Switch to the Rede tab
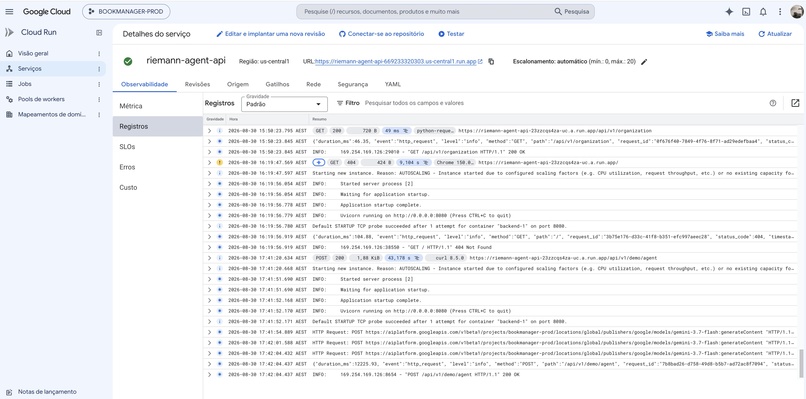The image size is (806, 399). point(314,84)
